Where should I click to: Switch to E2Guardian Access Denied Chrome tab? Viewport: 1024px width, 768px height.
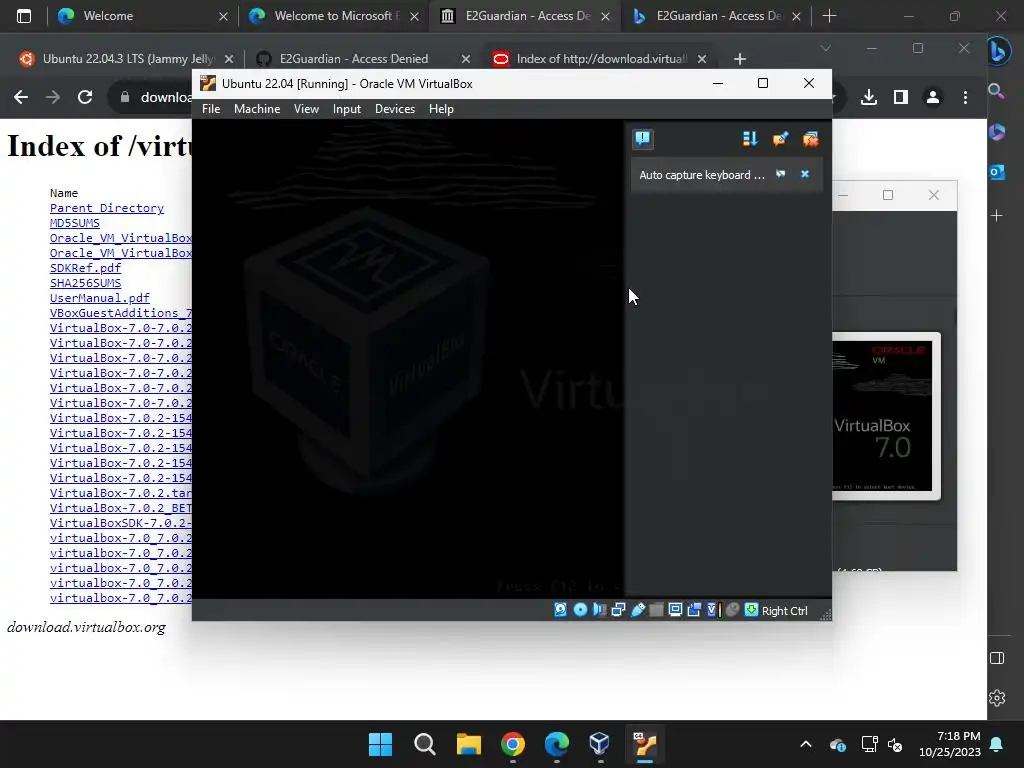[353, 59]
